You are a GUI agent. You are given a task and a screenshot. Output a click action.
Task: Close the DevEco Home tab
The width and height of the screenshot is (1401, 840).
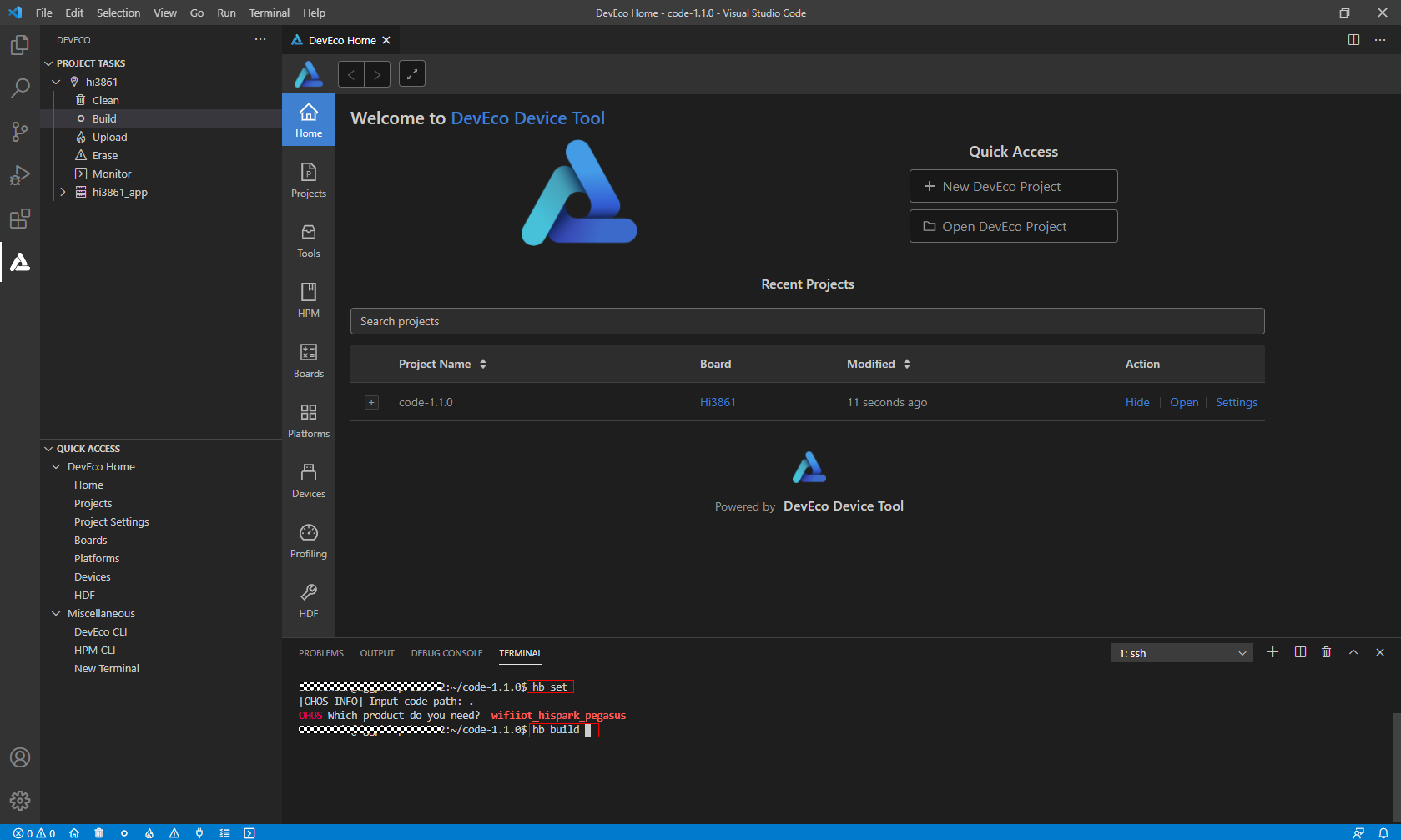[x=386, y=40]
